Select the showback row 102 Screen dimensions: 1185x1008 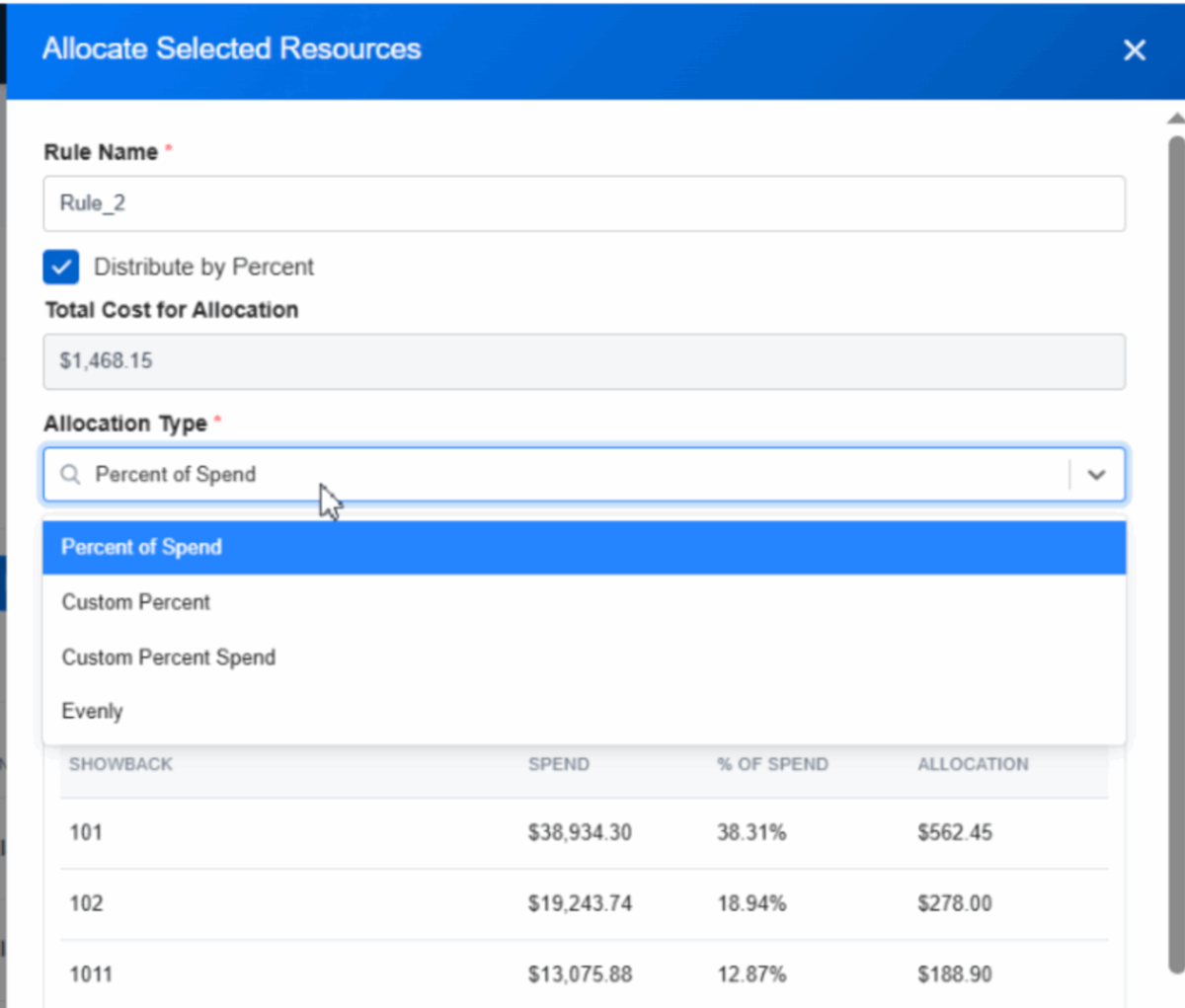pyautogui.click(x=584, y=904)
